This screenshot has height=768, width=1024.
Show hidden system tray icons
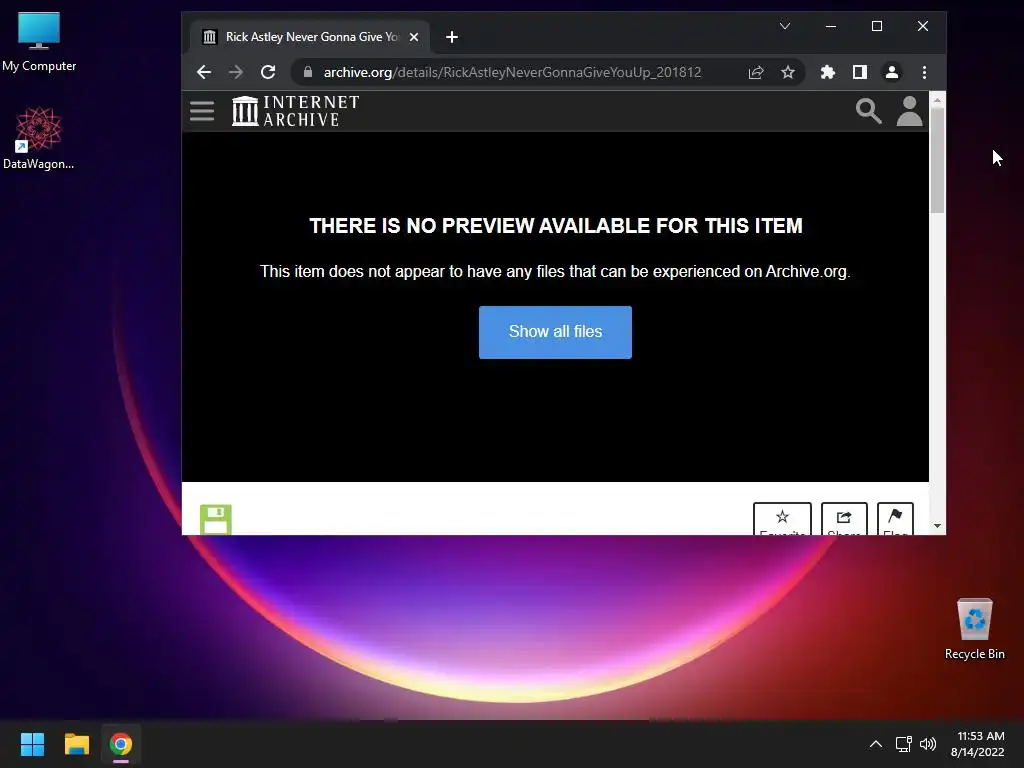(876, 744)
